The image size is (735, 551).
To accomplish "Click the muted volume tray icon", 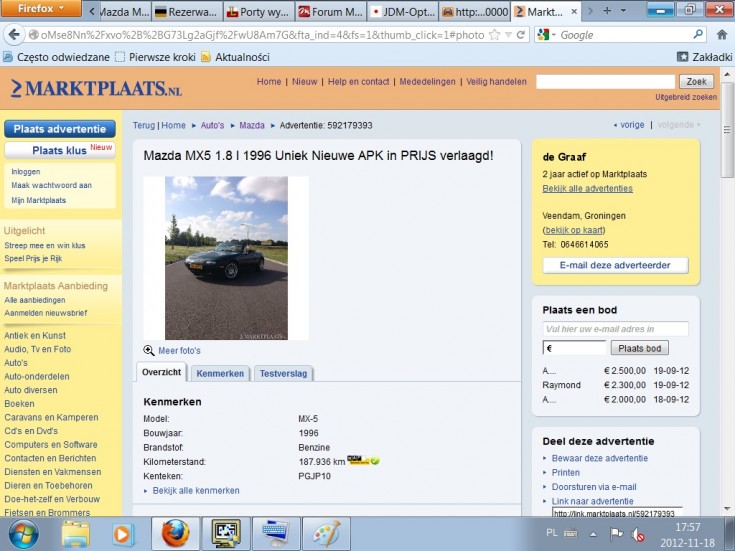I will tap(638, 534).
